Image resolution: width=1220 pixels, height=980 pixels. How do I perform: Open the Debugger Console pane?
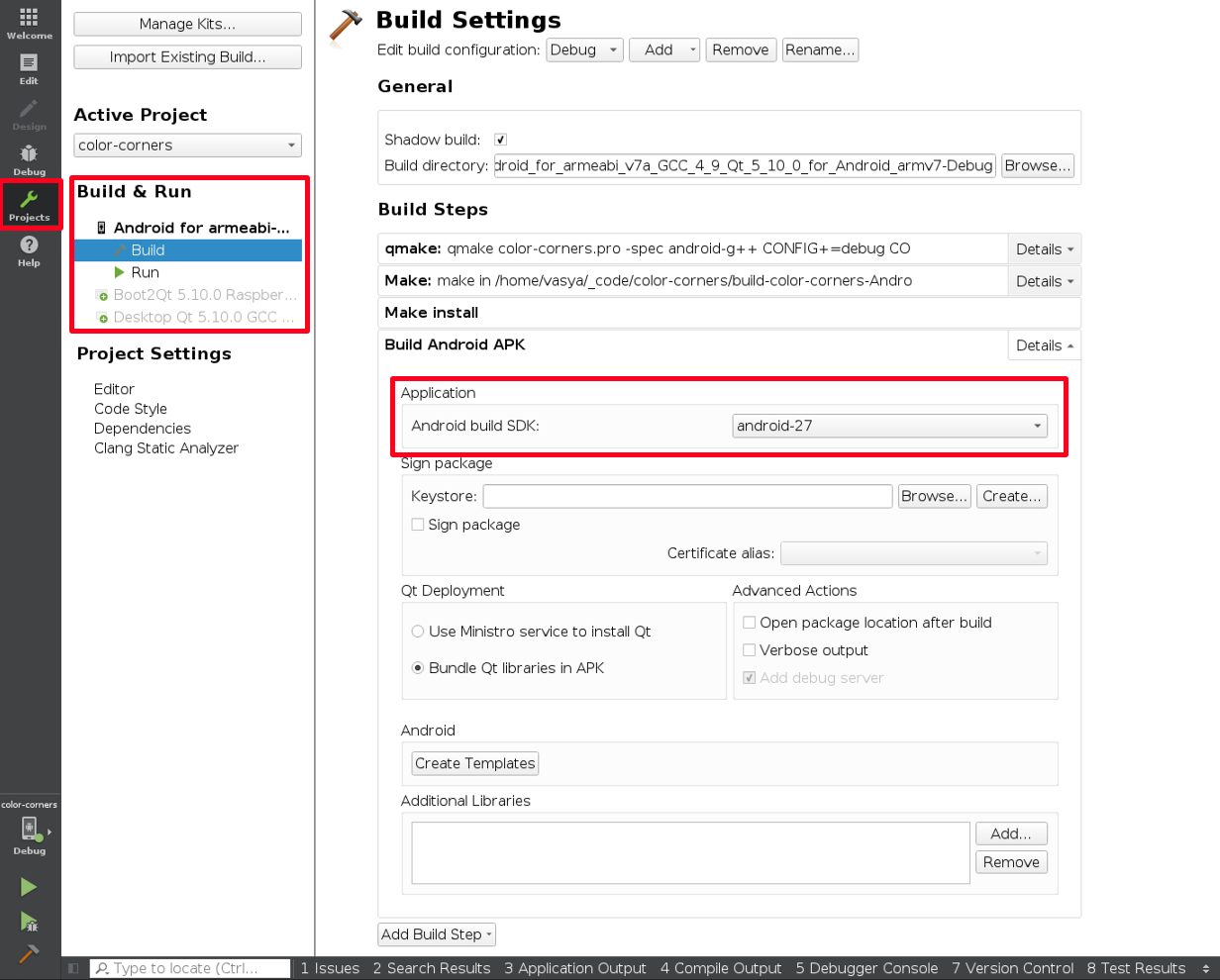click(x=866, y=968)
